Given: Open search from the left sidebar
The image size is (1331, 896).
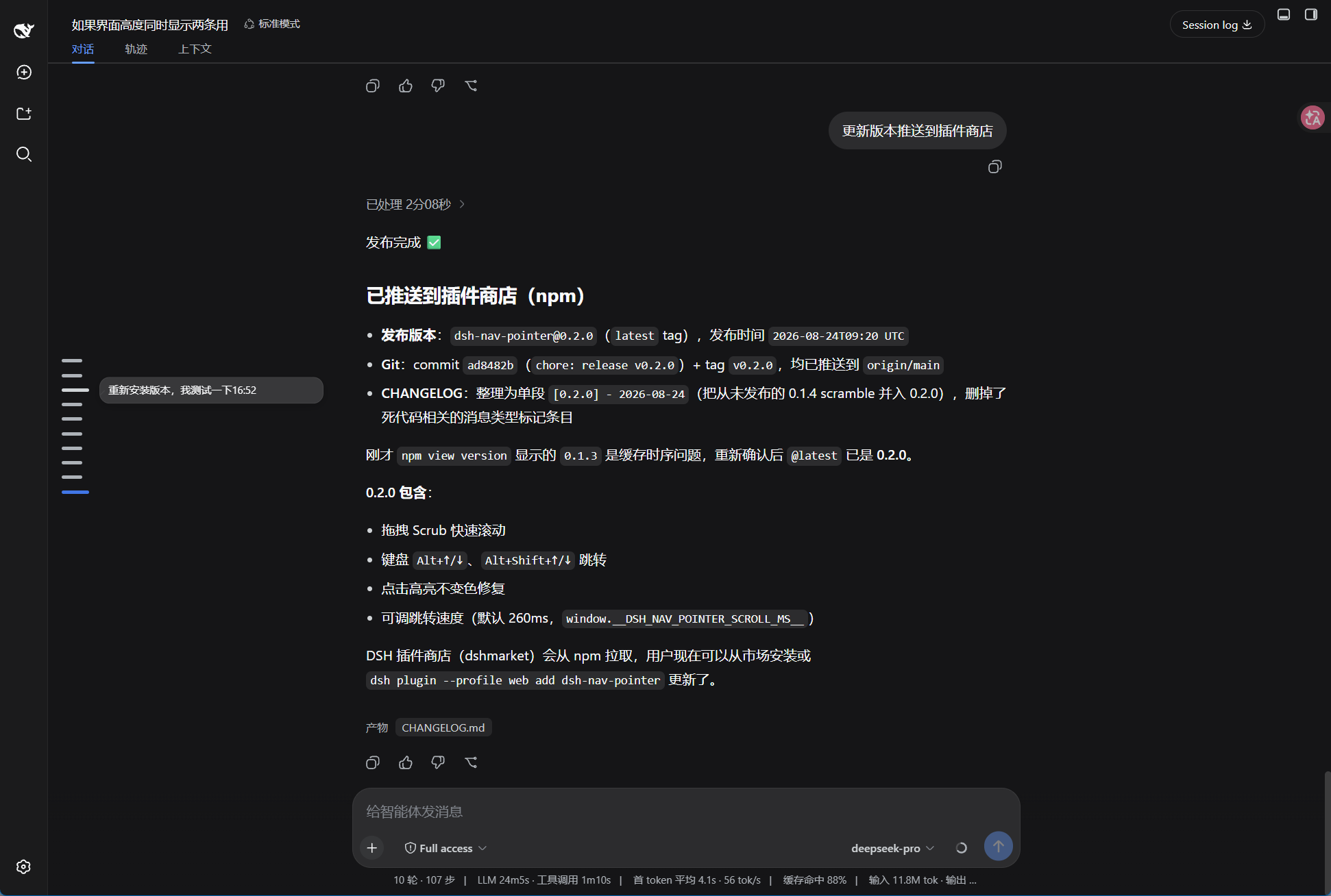Looking at the screenshot, I should 24,154.
